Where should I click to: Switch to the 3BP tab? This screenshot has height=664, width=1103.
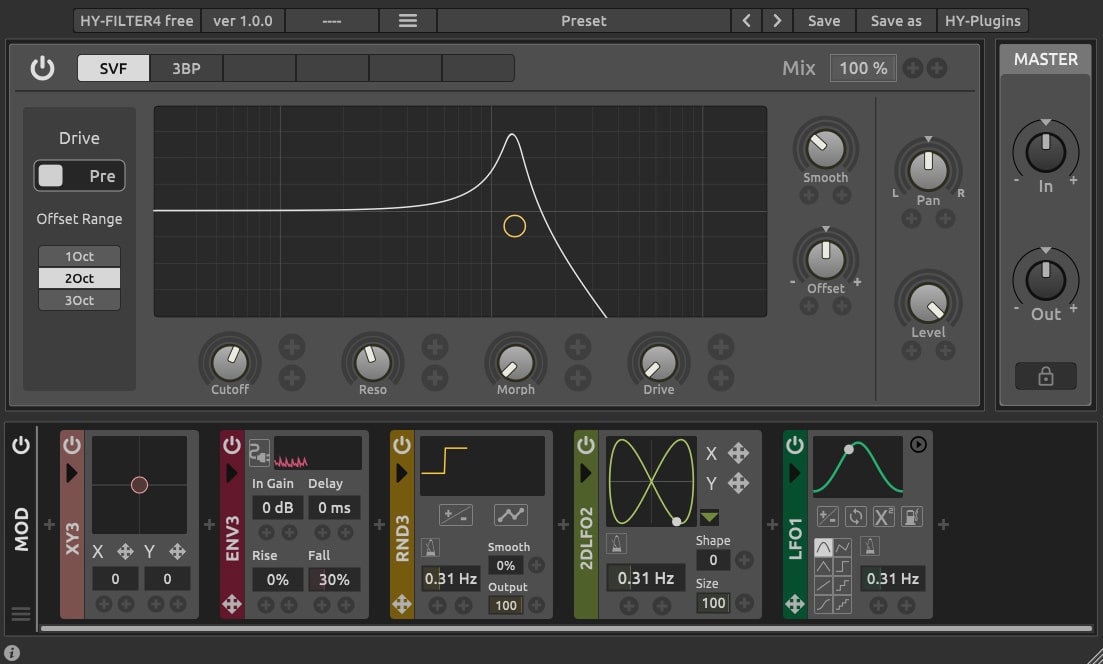click(x=185, y=68)
